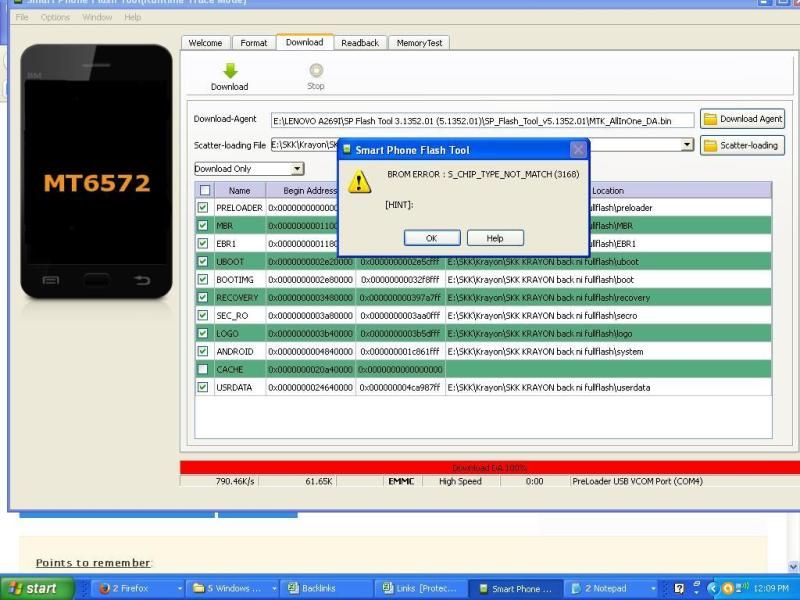The image size is (800, 600).
Task: Uncheck the ANDROID checkbox
Action: [203, 351]
